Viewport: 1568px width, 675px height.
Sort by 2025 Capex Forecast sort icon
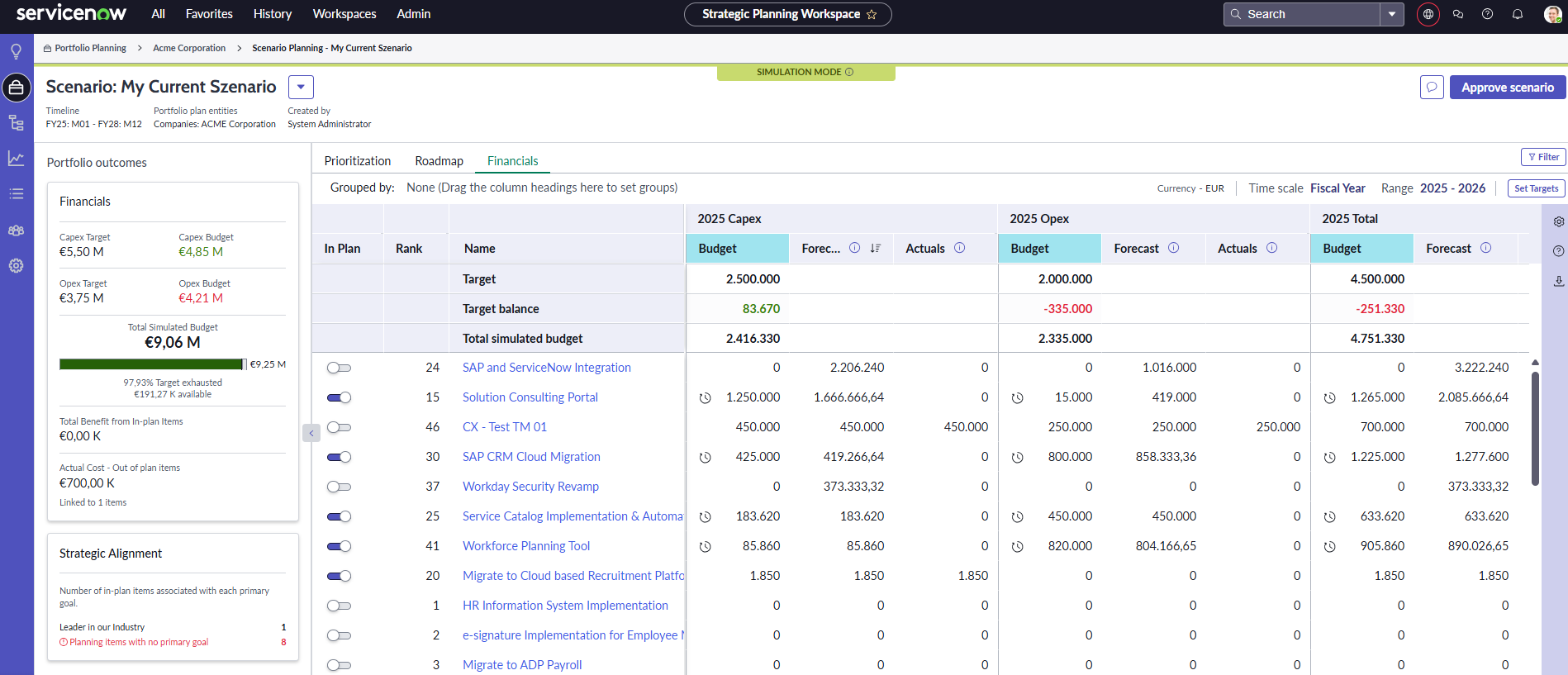876,248
